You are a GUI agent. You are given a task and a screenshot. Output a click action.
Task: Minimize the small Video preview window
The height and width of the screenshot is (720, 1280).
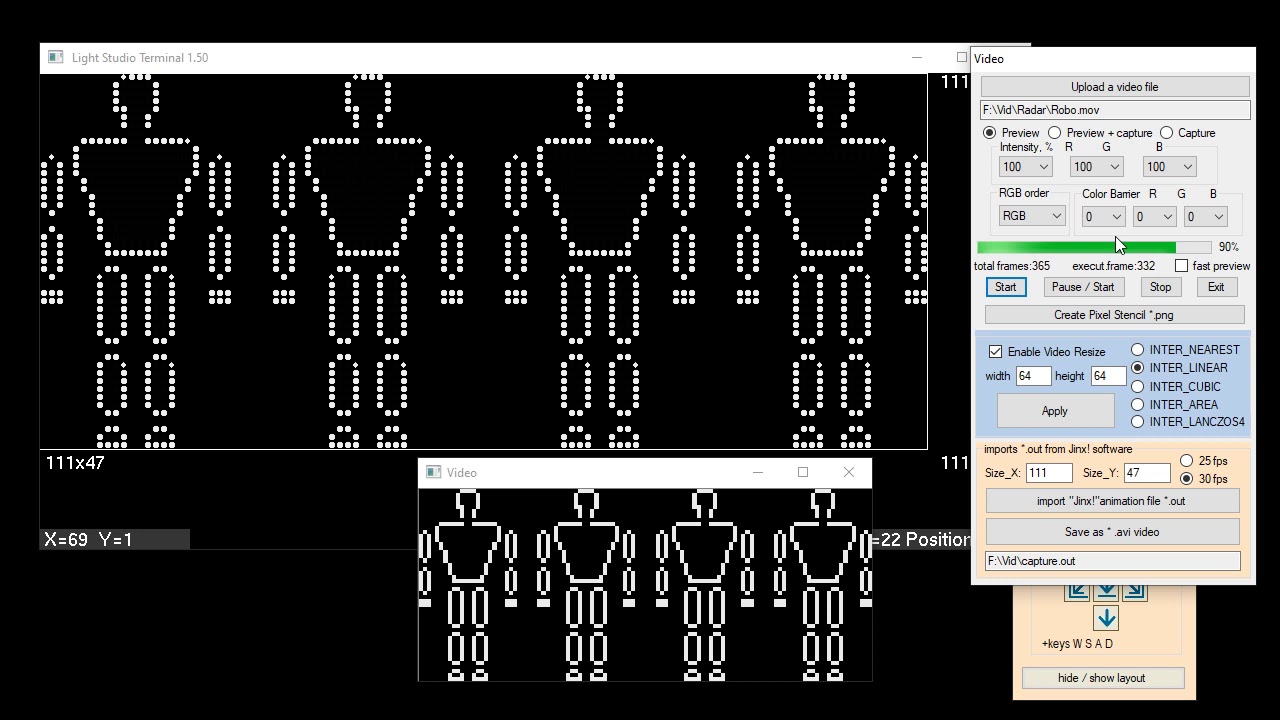coord(757,472)
